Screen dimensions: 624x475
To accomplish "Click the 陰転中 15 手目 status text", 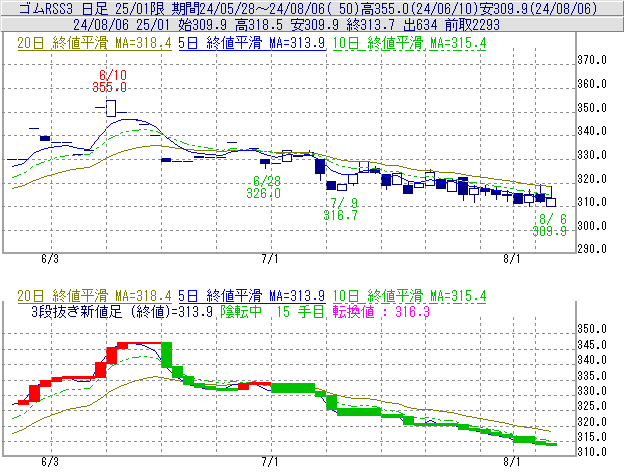I will (x=273, y=312).
